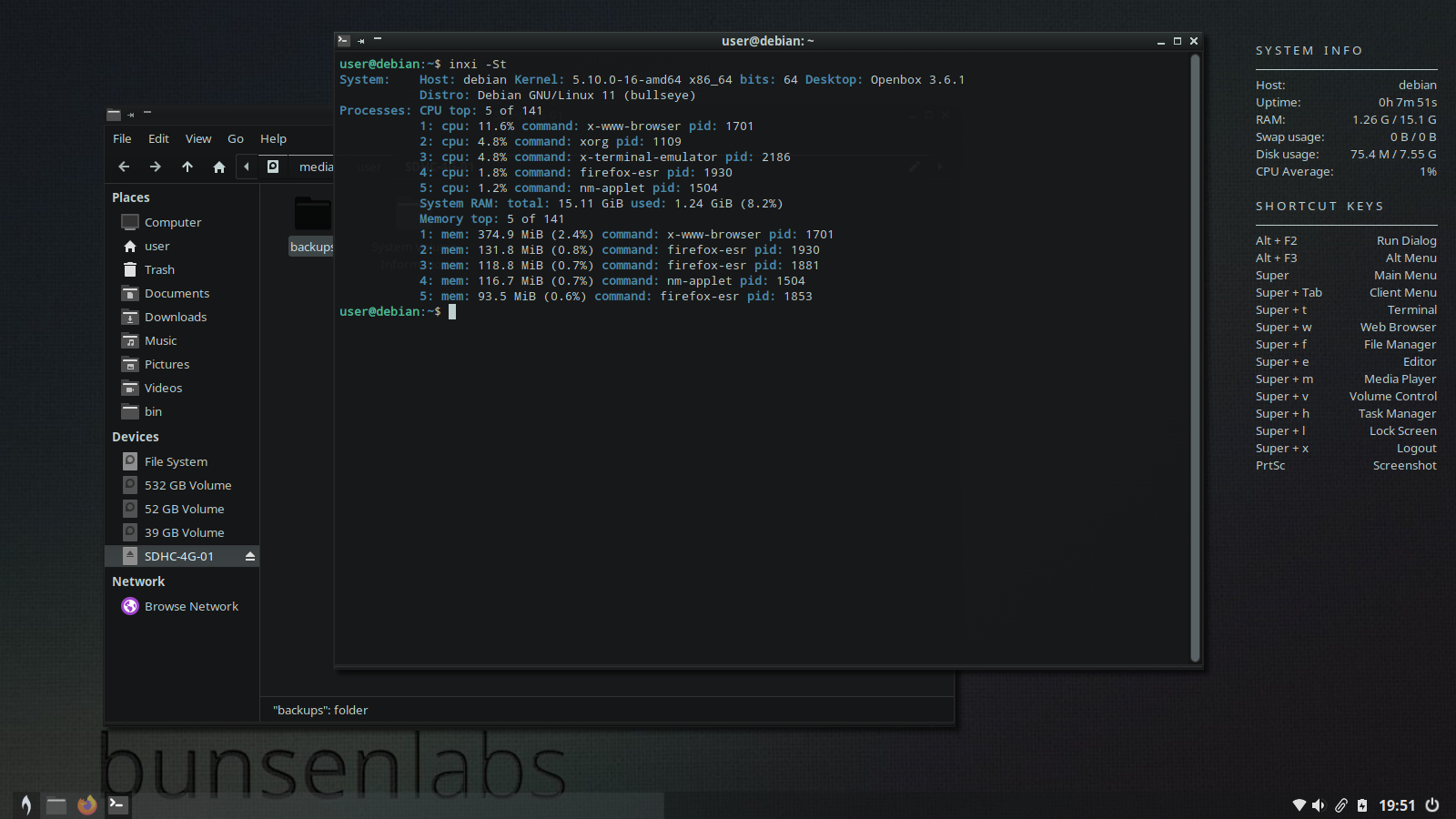
Task: Open Music folder in sidebar
Action: coord(182,340)
